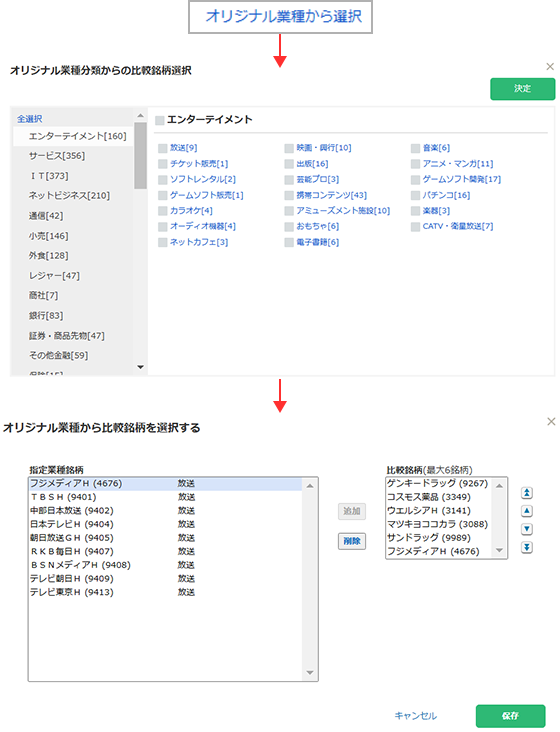Click the 全選択 link
Screen dimensions: 560x732
coord(29,119)
